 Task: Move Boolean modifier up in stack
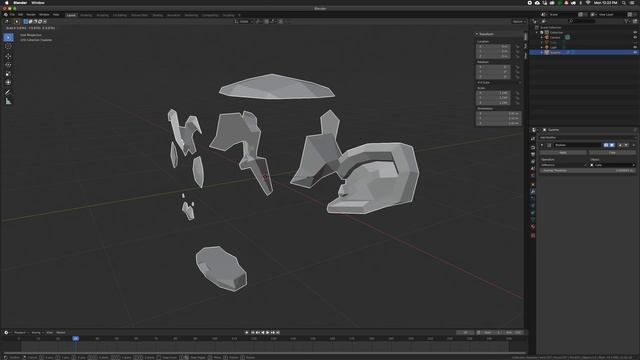[x=620, y=145]
